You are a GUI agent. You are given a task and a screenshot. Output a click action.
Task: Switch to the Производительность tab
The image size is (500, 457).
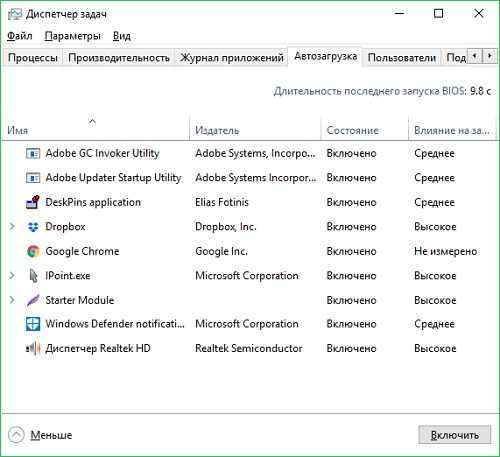119,58
